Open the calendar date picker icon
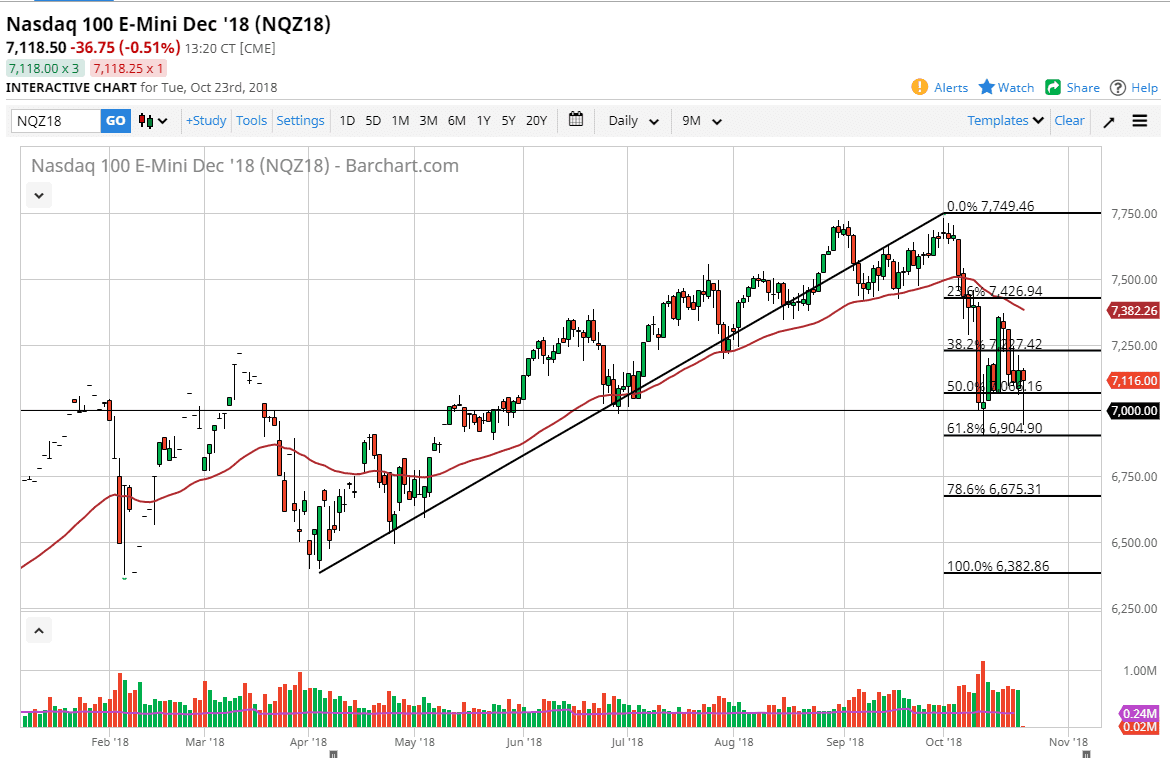This screenshot has height=758, width=1170. pyautogui.click(x=575, y=120)
